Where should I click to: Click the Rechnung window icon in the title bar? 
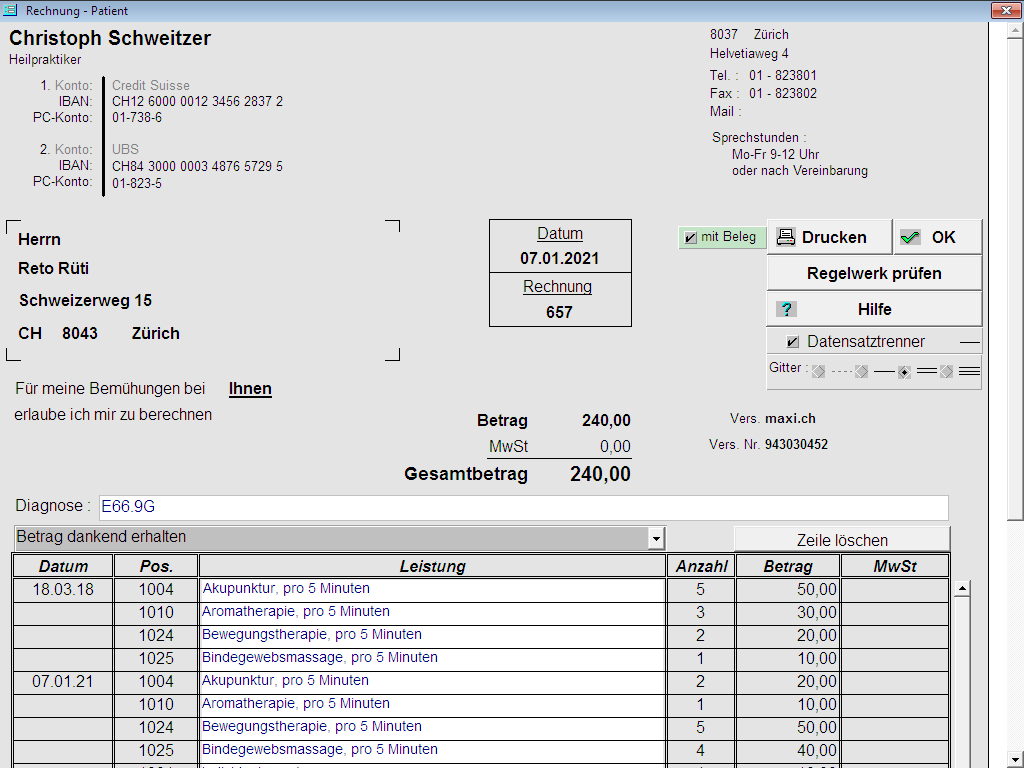pos(12,11)
